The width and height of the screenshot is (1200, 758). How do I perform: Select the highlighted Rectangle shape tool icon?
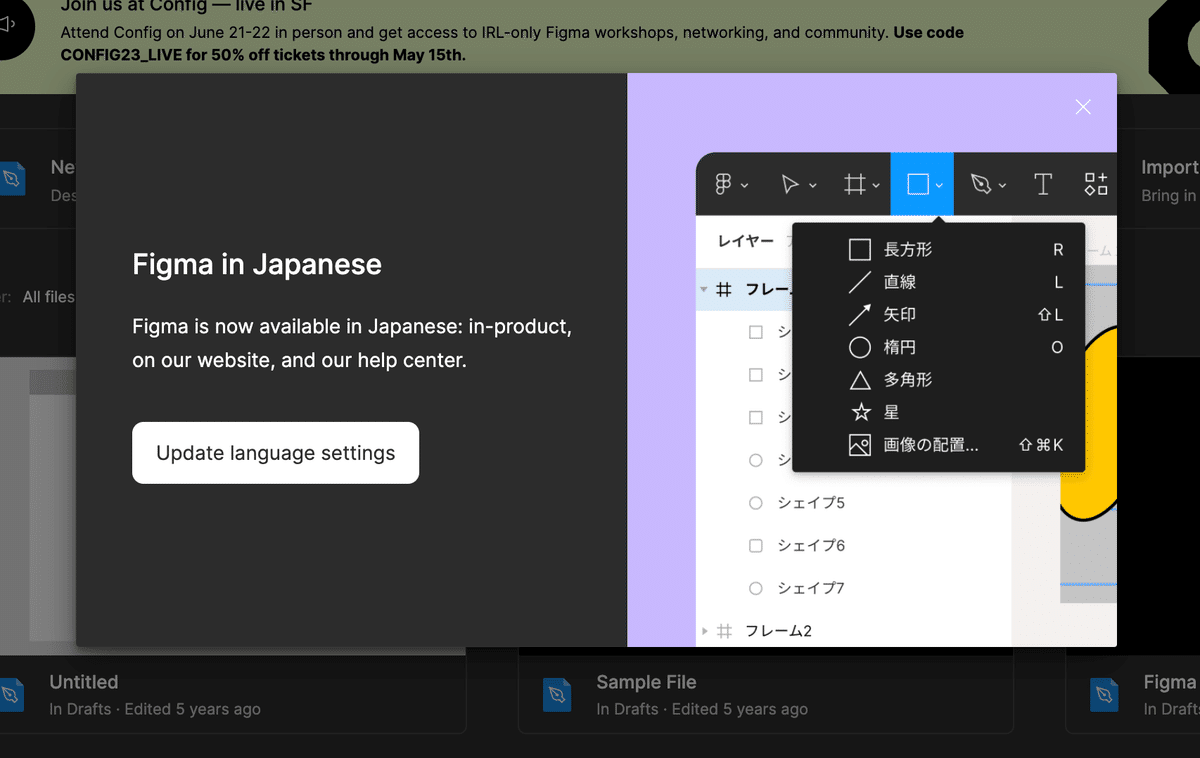pyautogui.click(x=918, y=184)
